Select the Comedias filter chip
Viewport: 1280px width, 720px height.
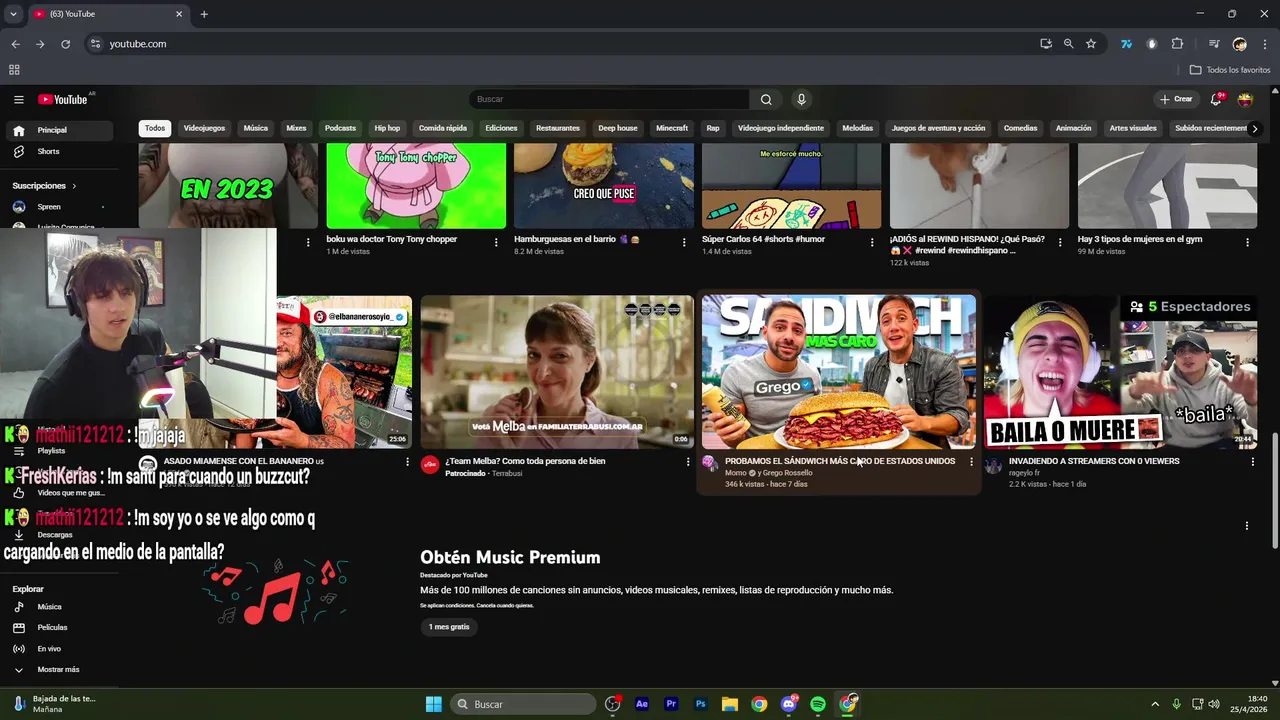point(1020,128)
